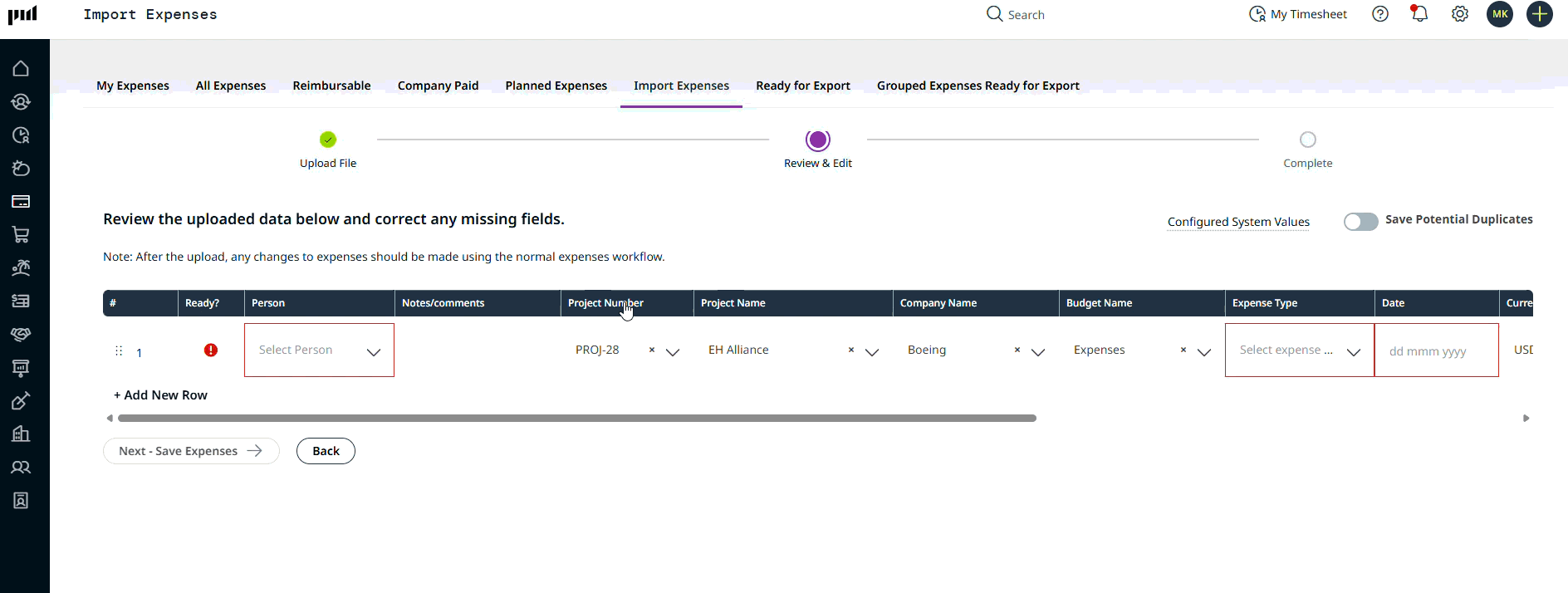The width and height of the screenshot is (1568, 593).
Task: Toggle Save Potential Duplicates switch
Action: click(1361, 222)
